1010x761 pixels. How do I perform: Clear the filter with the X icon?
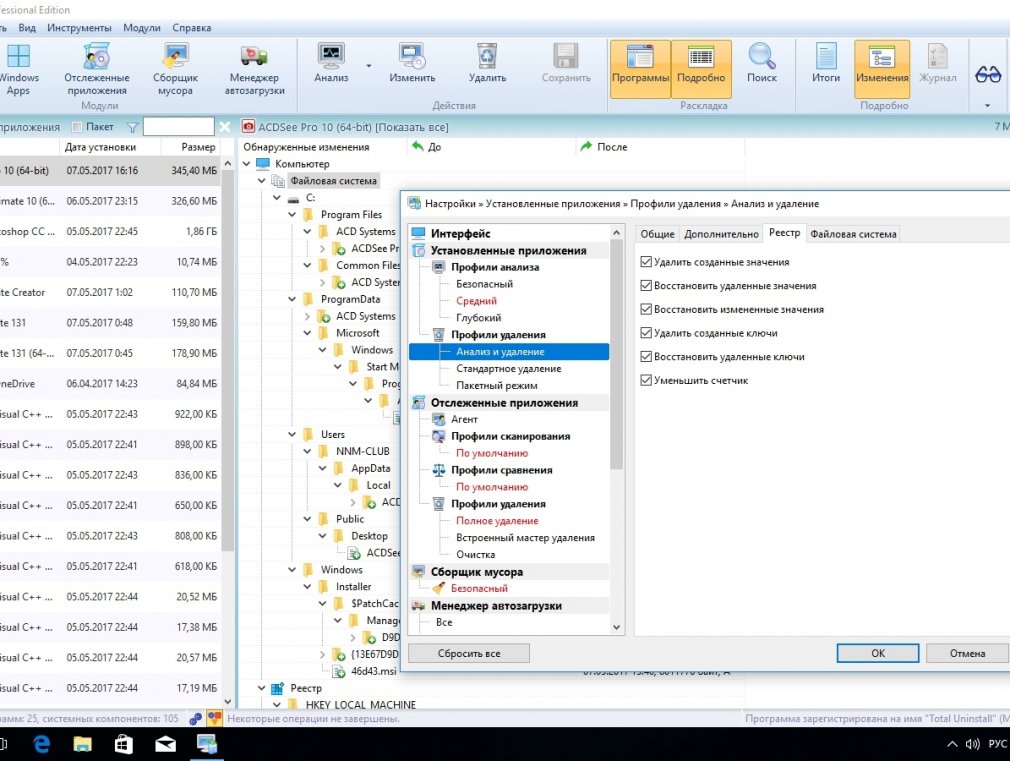coord(225,127)
